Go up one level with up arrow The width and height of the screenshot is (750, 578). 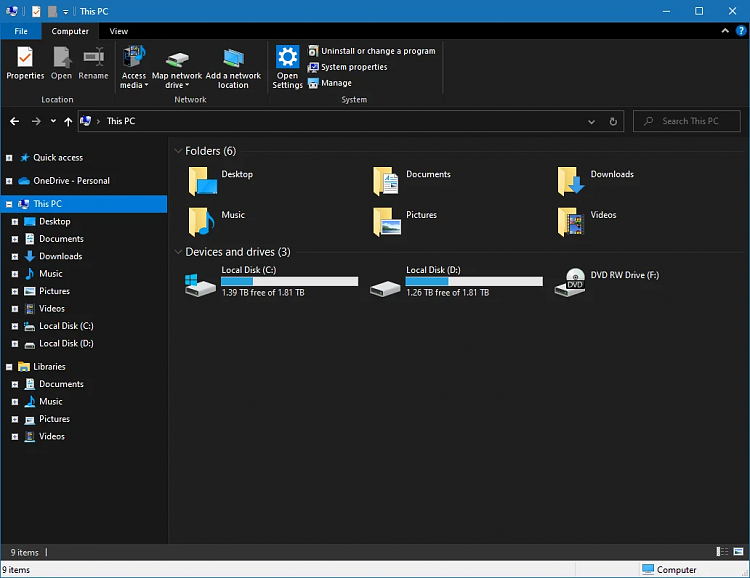coord(68,122)
